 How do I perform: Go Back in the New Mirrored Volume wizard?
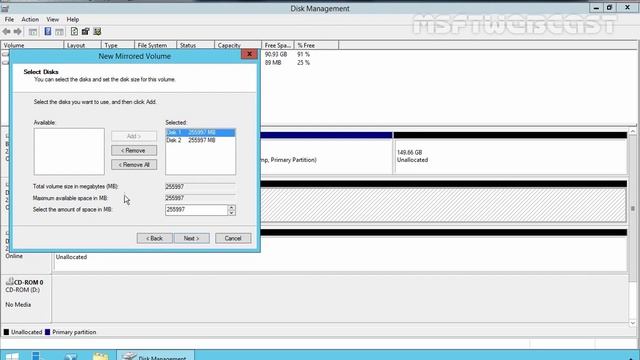[154, 238]
